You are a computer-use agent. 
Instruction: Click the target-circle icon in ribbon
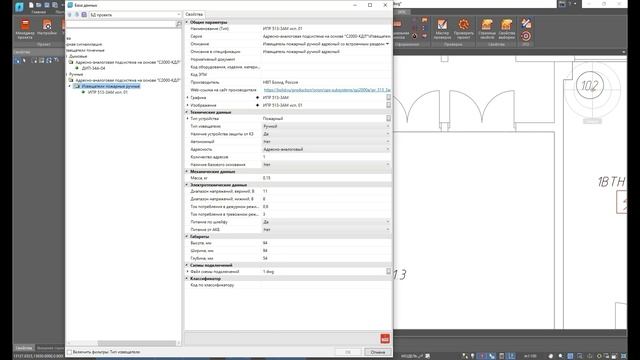[526, 36]
